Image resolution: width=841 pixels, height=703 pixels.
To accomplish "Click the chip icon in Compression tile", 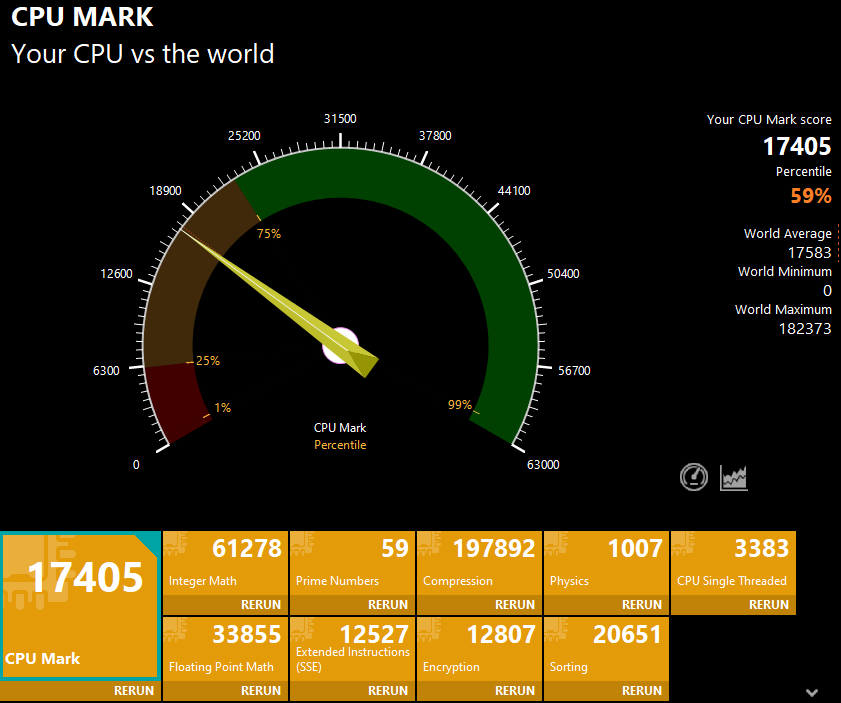I will tap(431, 544).
